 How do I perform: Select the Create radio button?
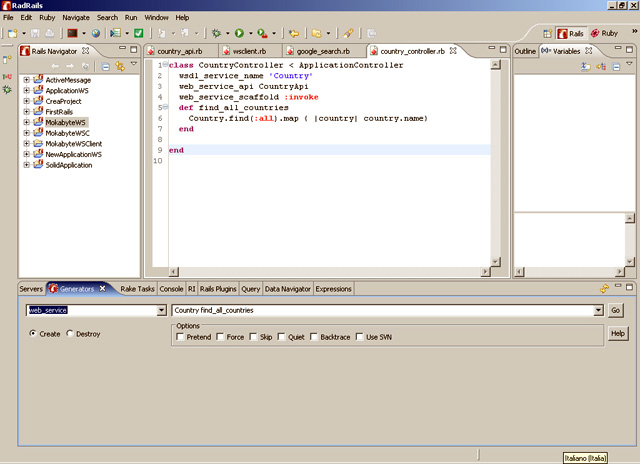(33, 333)
